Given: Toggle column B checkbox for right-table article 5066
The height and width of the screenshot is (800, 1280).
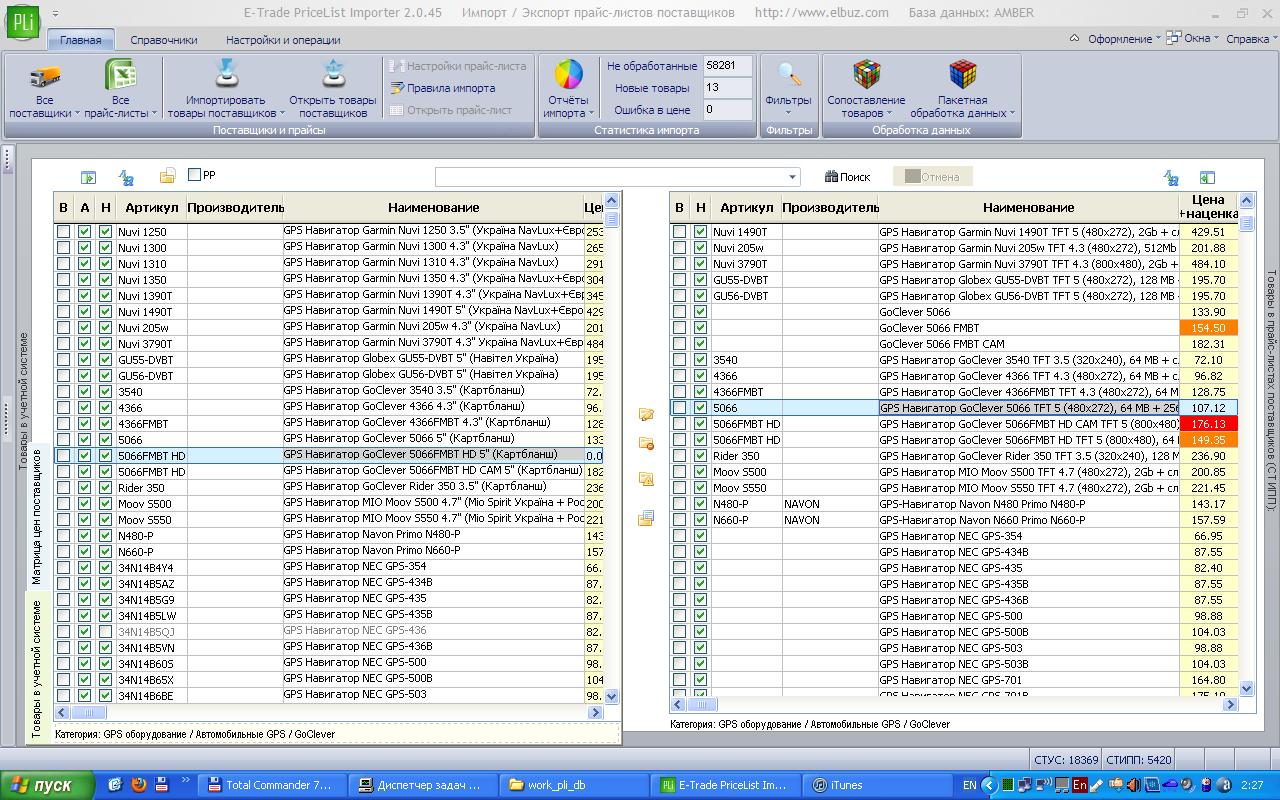Looking at the screenshot, I should [x=680, y=408].
